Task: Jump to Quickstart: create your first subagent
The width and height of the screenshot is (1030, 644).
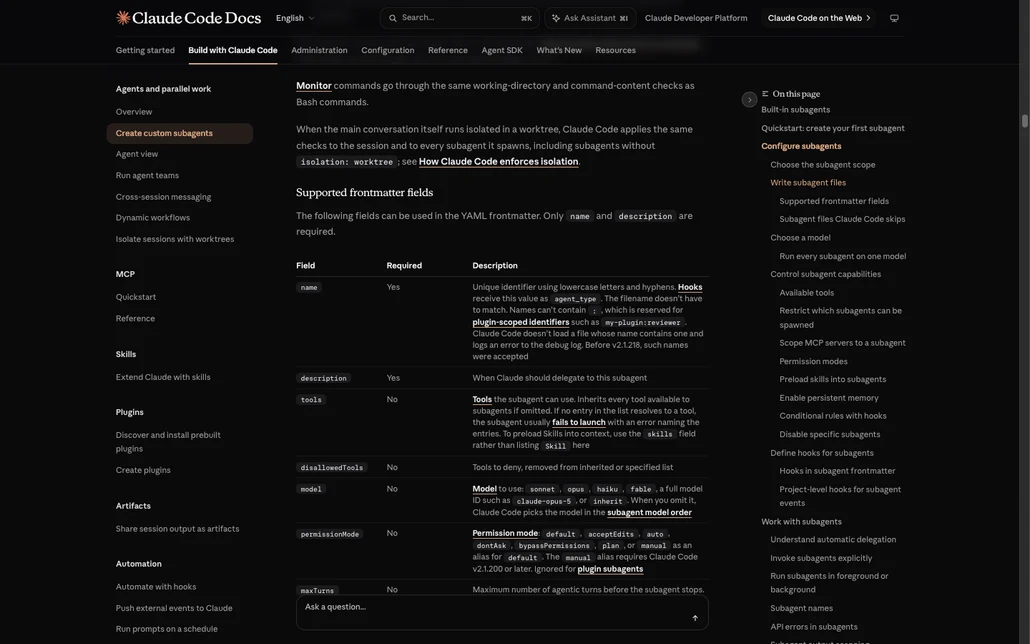Action: coord(833,128)
